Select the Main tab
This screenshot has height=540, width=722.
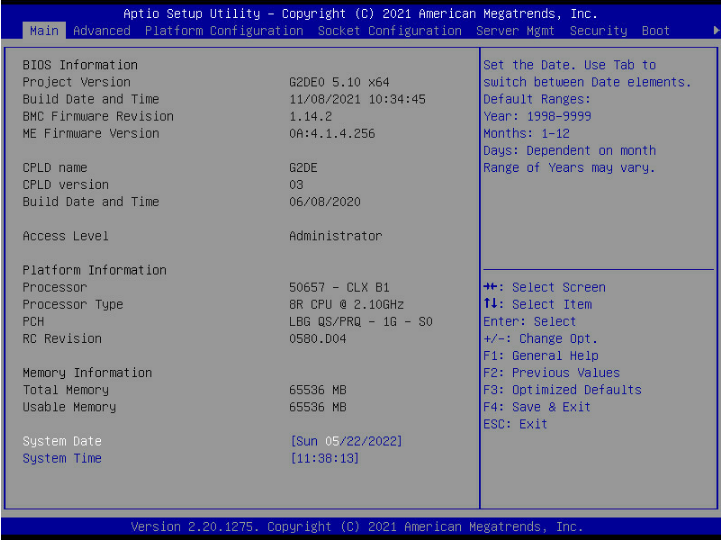pyautogui.click(x=44, y=31)
